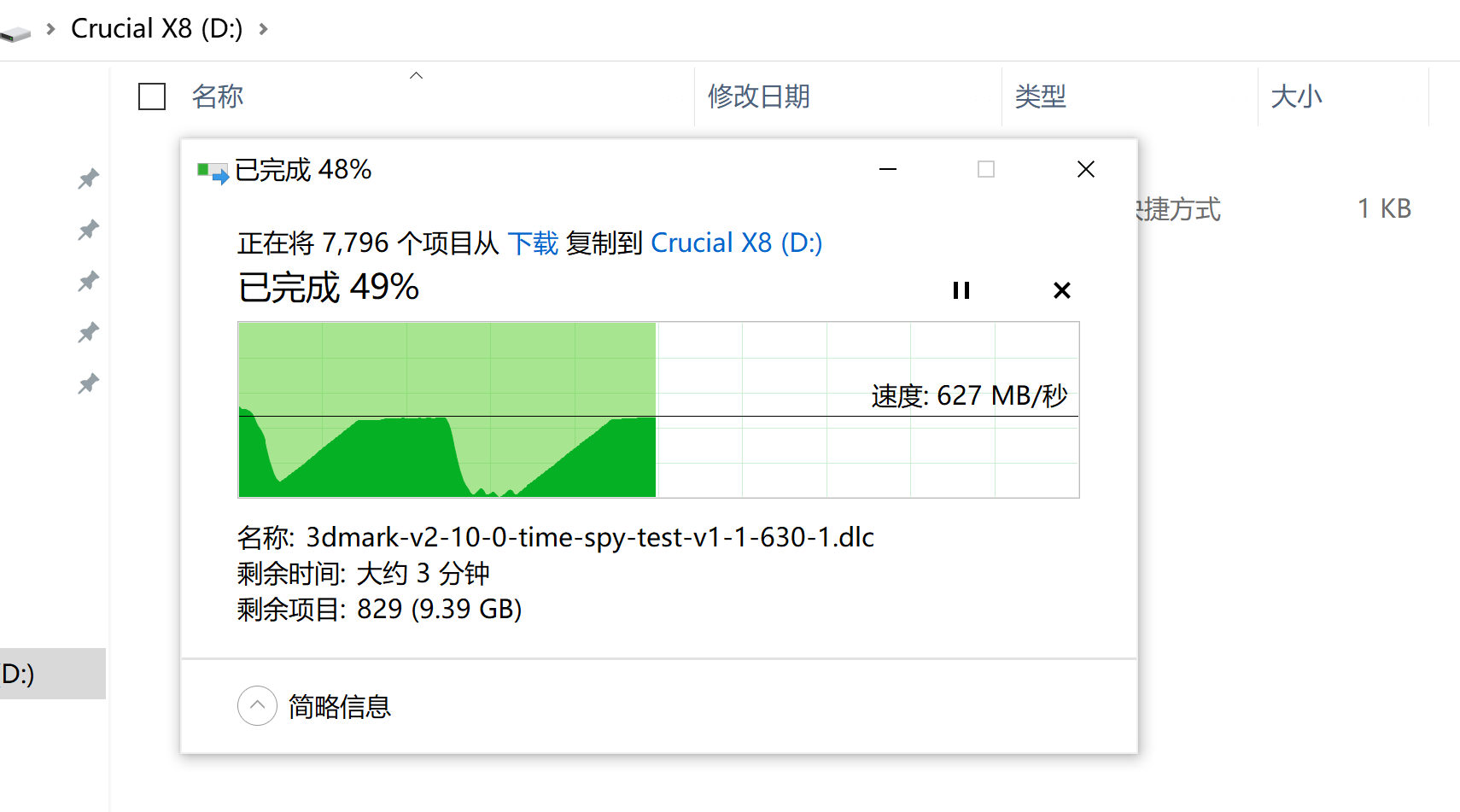Viewport: 1460px width, 812px height.
Task: Click the transfer speed graph
Action: 657,410
